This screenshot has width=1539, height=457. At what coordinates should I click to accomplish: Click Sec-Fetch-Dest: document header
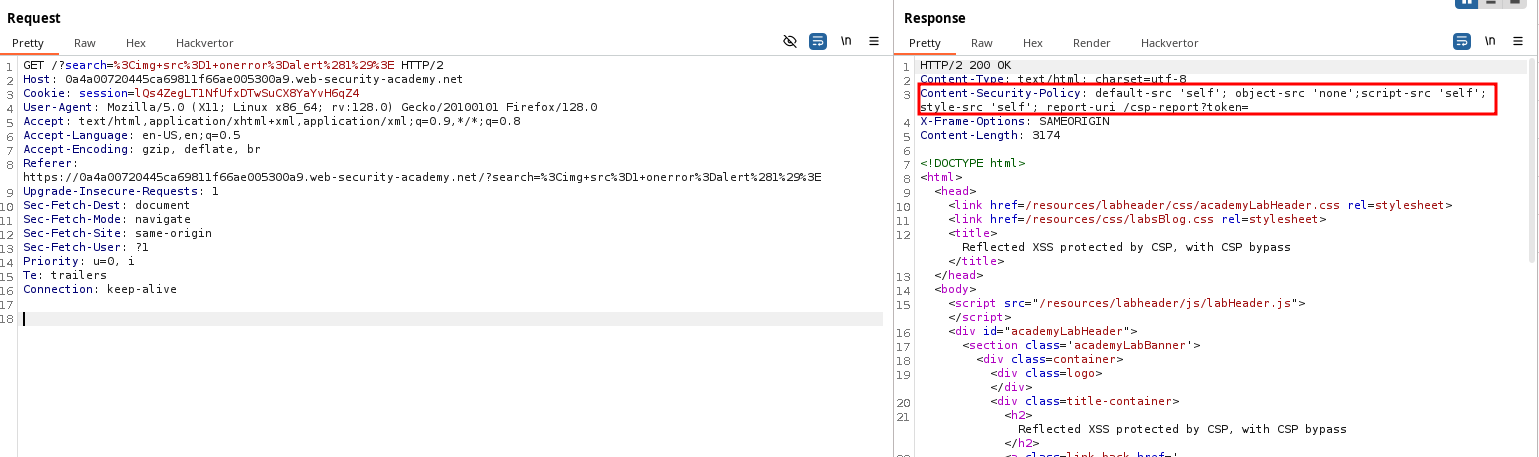[x=106, y=205]
